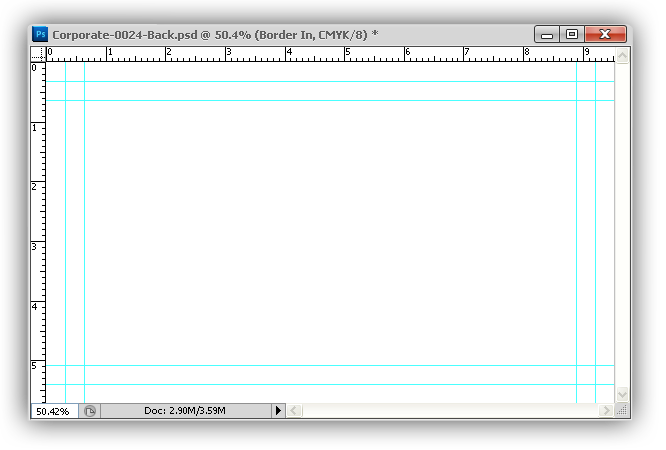Image resolution: width=666 pixels, height=450 pixels.
Task: Click the horizontal scrollbar right arrow
Action: point(606,410)
